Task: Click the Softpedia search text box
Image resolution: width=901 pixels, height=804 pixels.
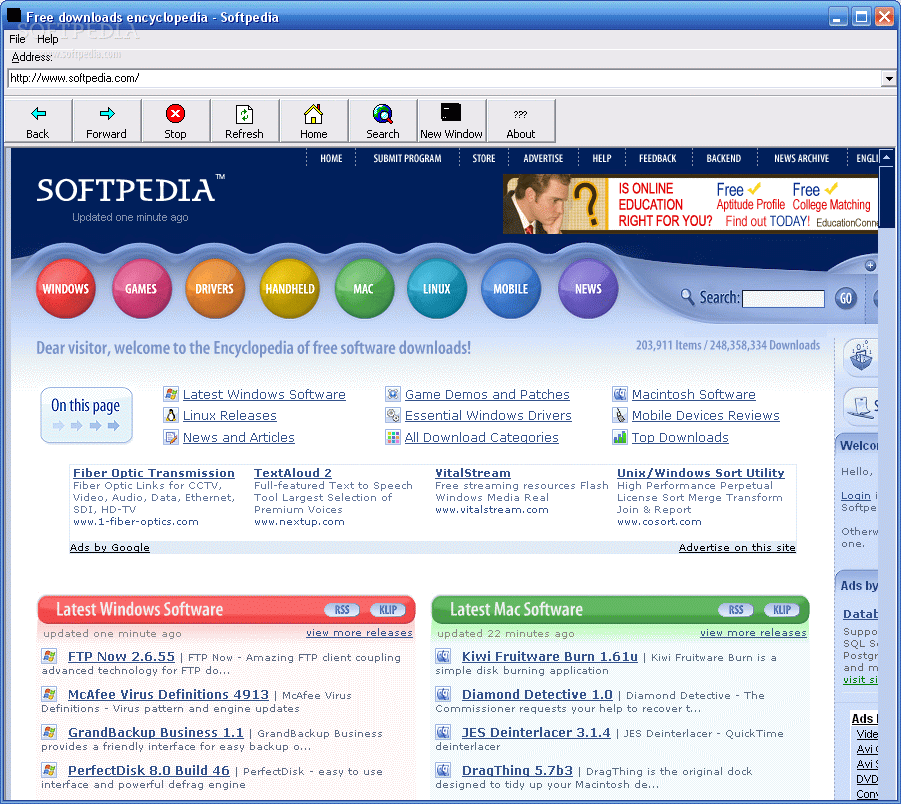Action: (x=783, y=299)
